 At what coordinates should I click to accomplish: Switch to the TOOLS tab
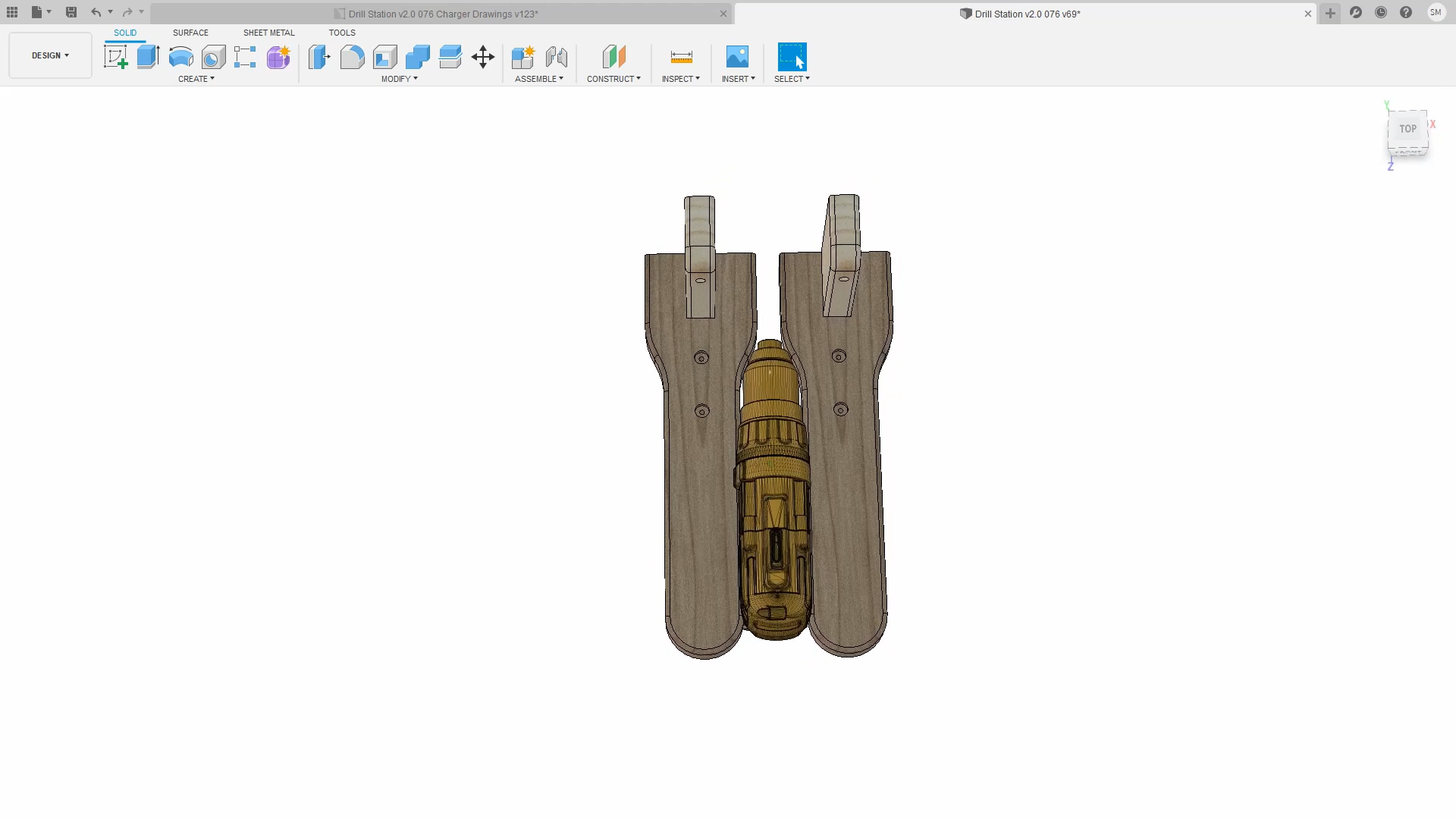(342, 33)
